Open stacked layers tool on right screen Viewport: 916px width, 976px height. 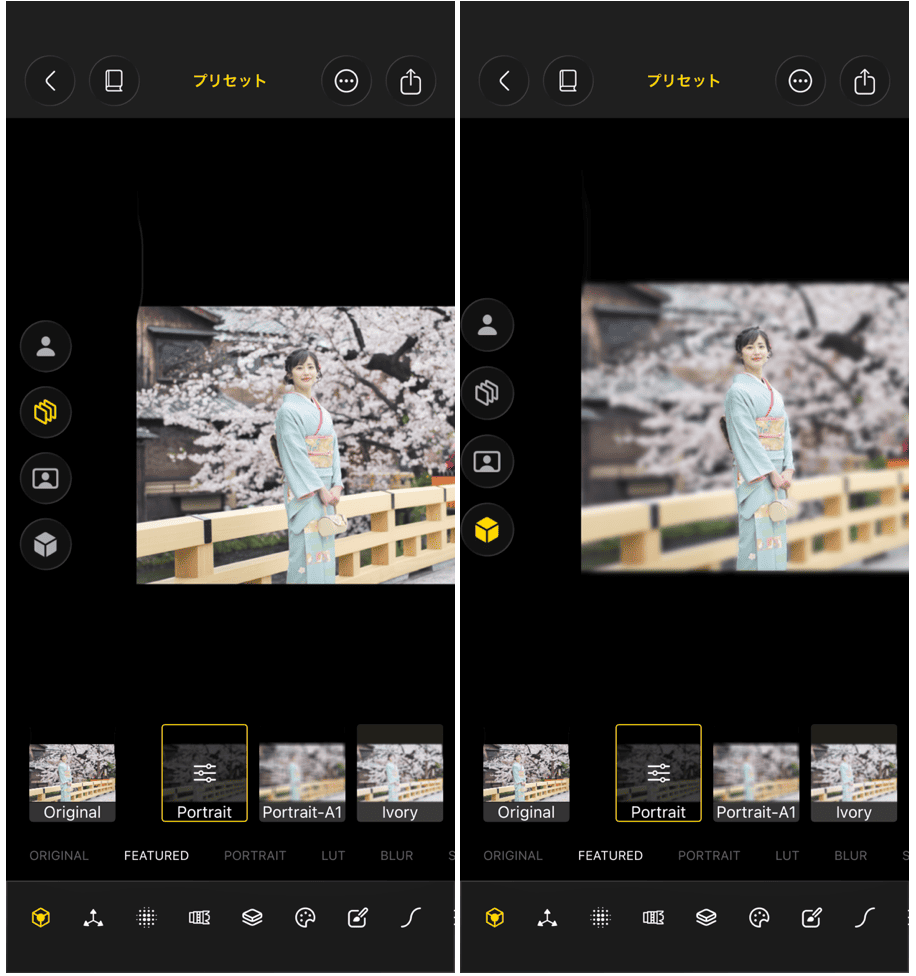coord(706,917)
